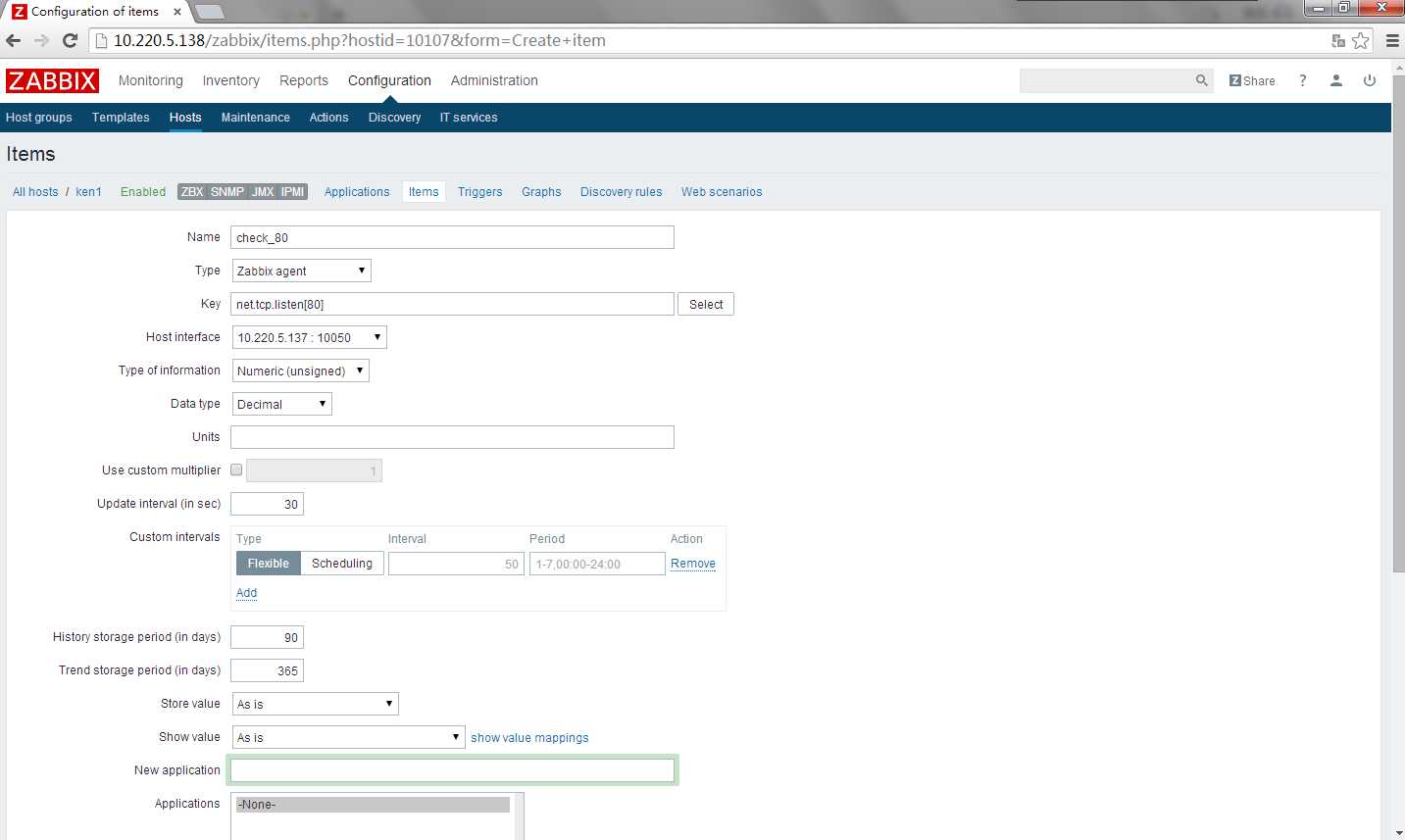Screen dimensions: 1405x840
Task: Open Chrome menu hamburger icon
Action: tap(1392, 40)
